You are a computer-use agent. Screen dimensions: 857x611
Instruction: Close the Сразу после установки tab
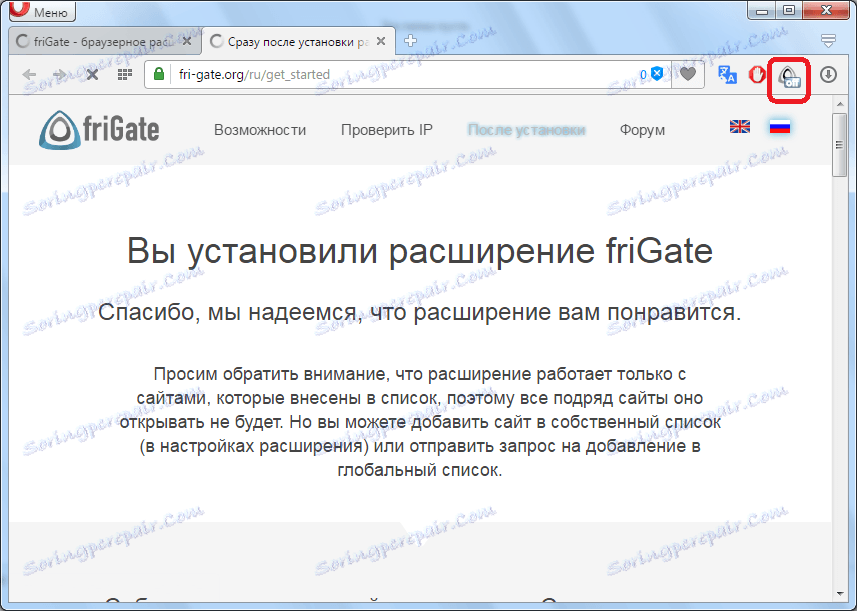click(381, 41)
